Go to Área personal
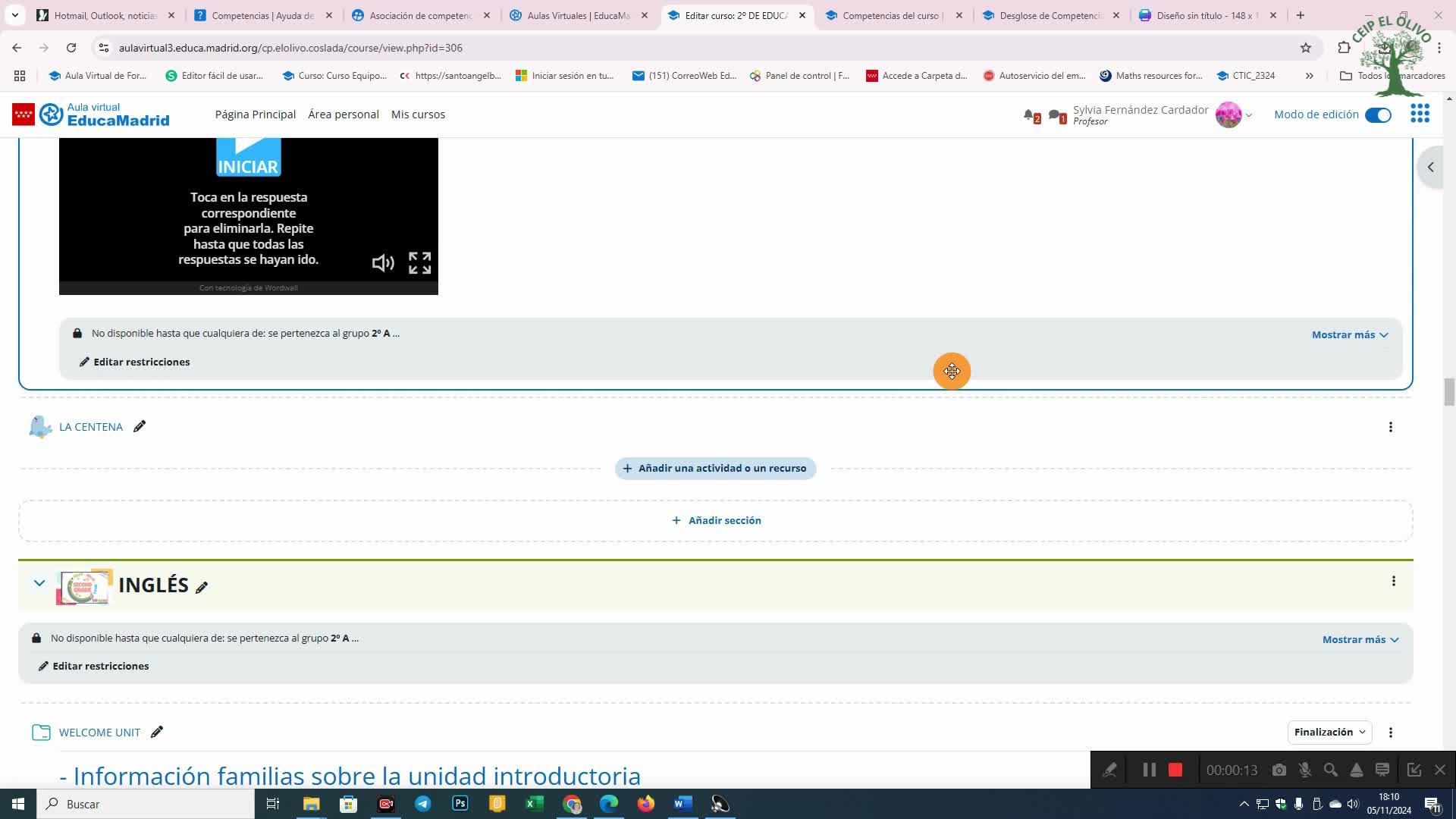 pyautogui.click(x=343, y=115)
